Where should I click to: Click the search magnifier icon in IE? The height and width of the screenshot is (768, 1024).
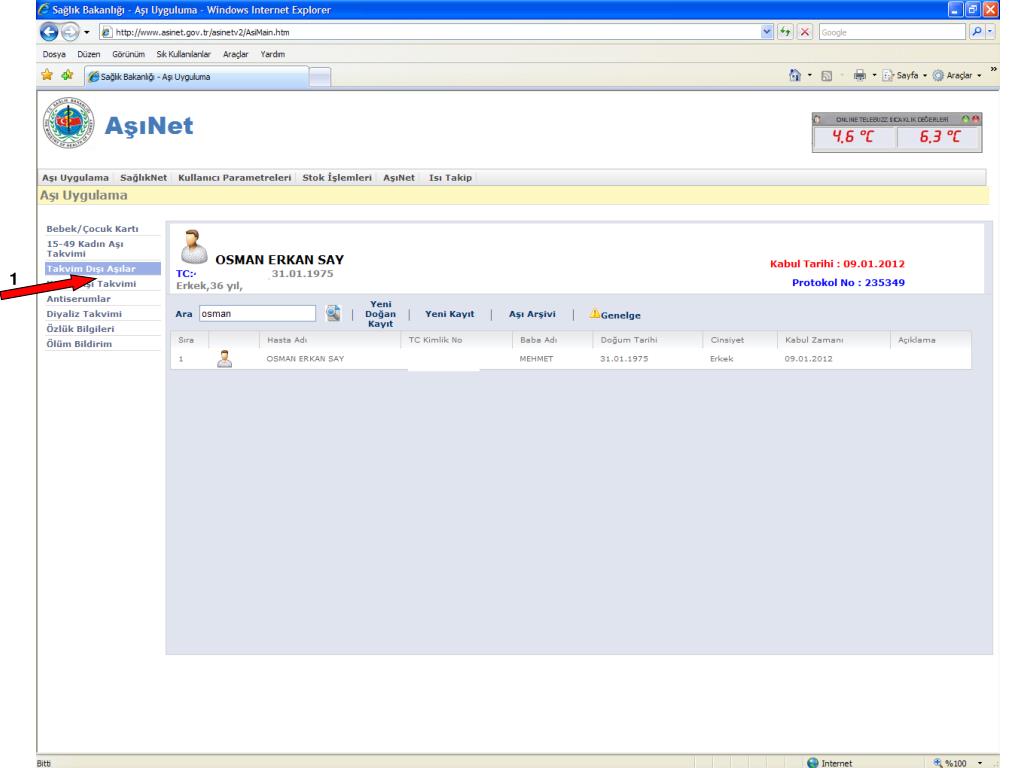click(976, 31)
